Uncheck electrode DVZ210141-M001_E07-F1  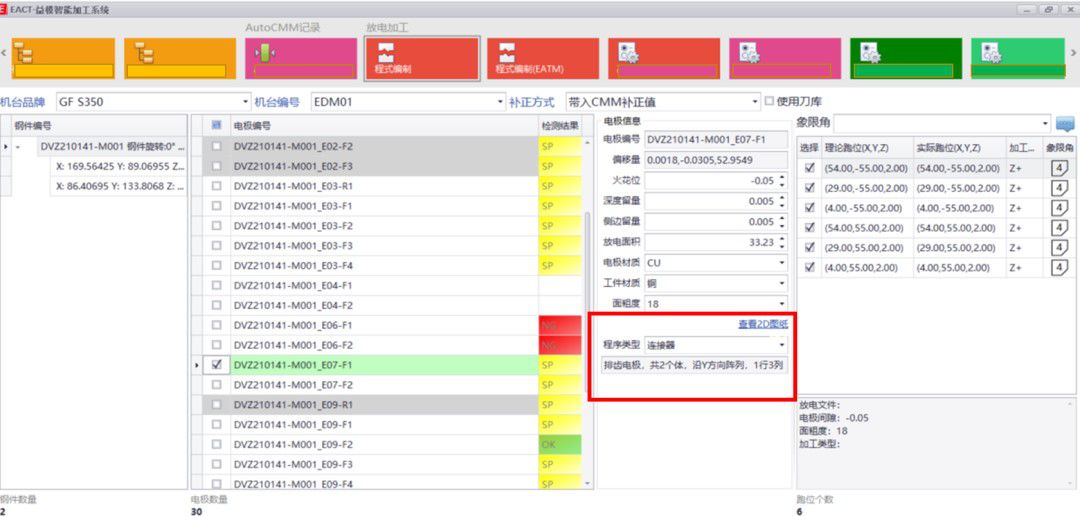pos(216,365)
